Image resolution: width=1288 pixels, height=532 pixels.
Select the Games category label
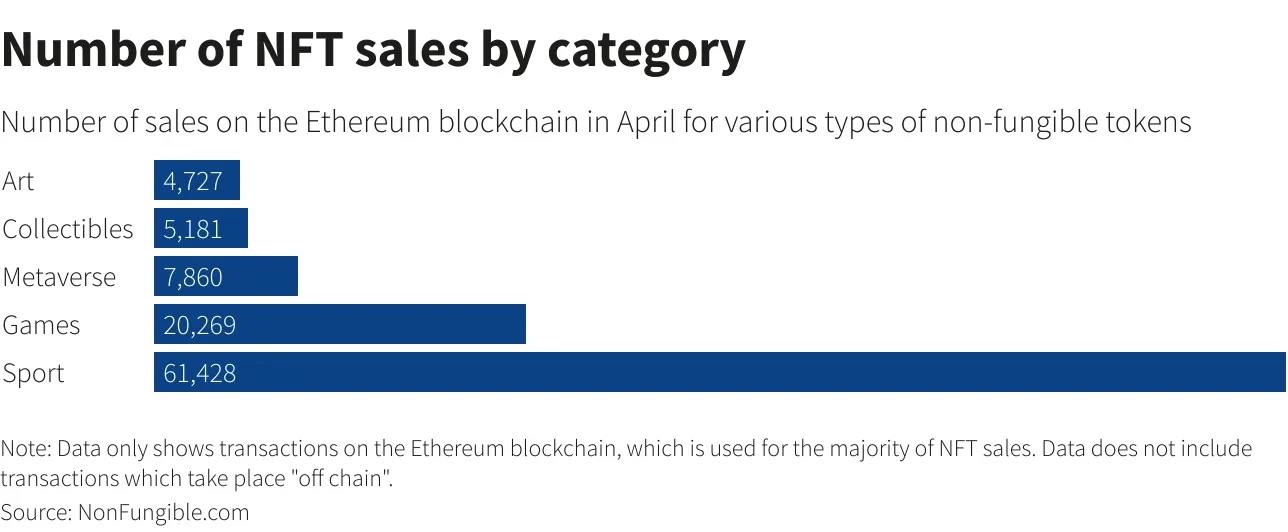(x=41, y=325)
